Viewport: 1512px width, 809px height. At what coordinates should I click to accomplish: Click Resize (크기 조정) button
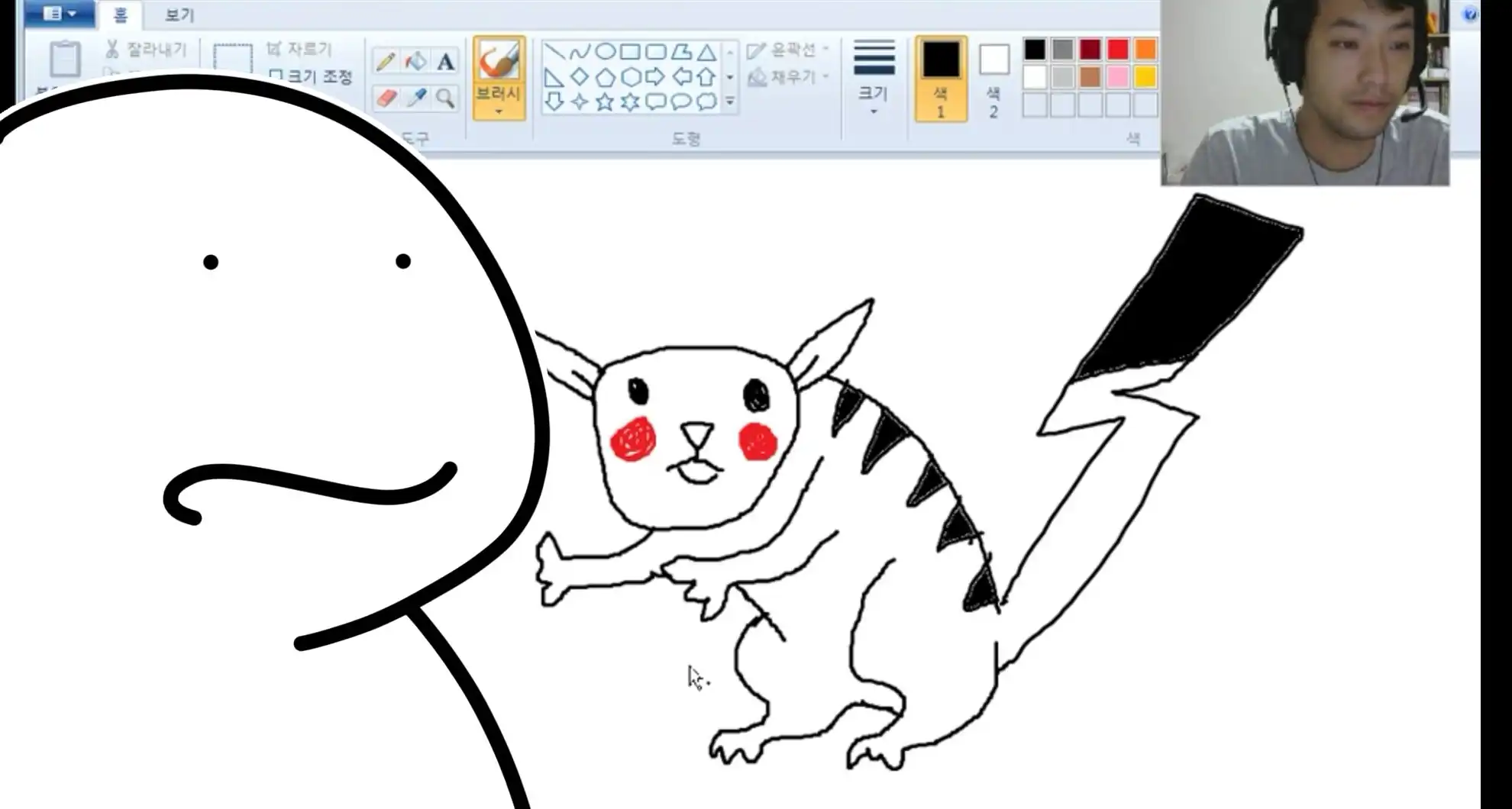[312, 76]
